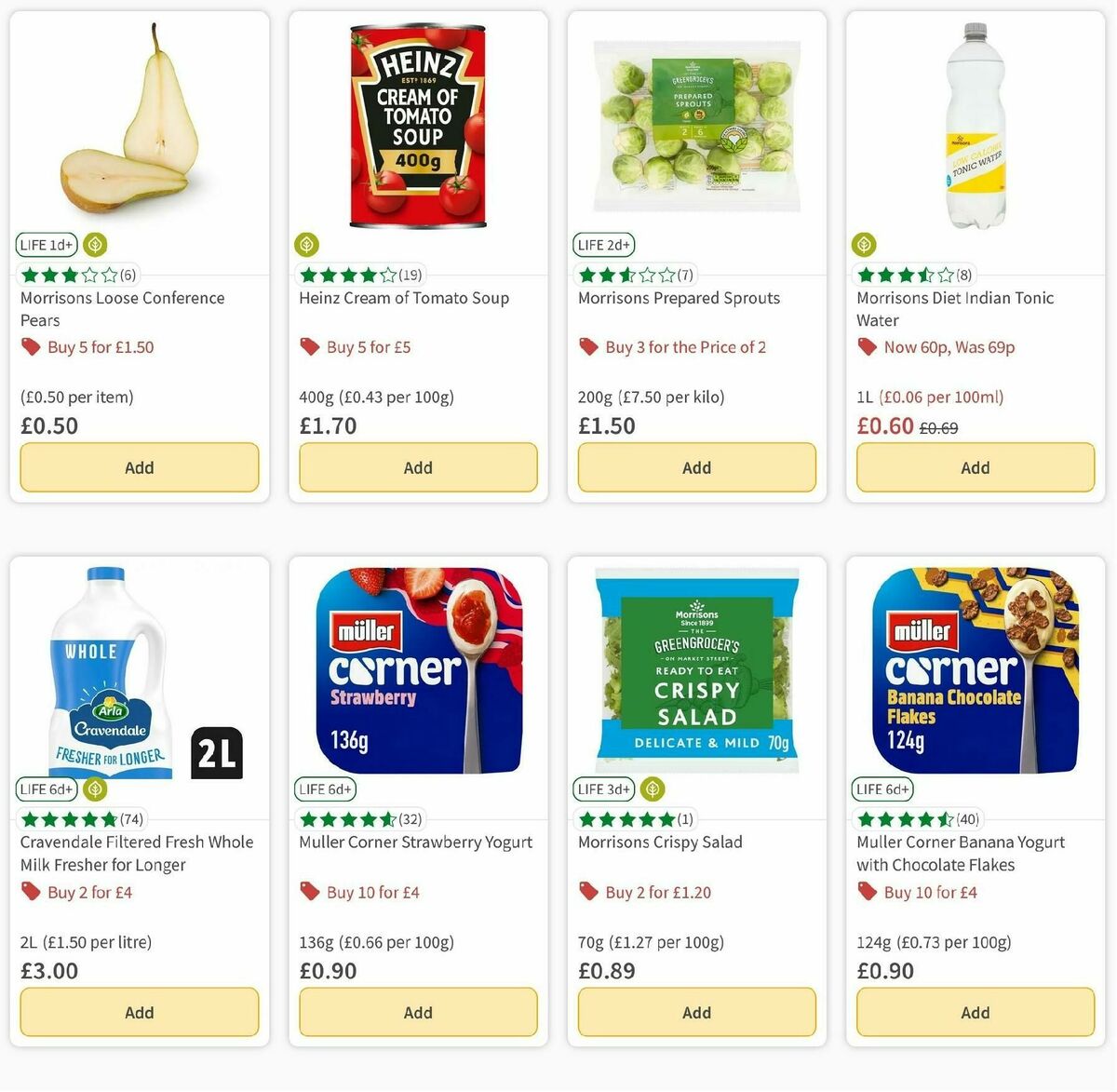Add the Heinz Cream of Tomato Soup
The height and width of the screenshot is (1092, 1117).
[417, 467]
